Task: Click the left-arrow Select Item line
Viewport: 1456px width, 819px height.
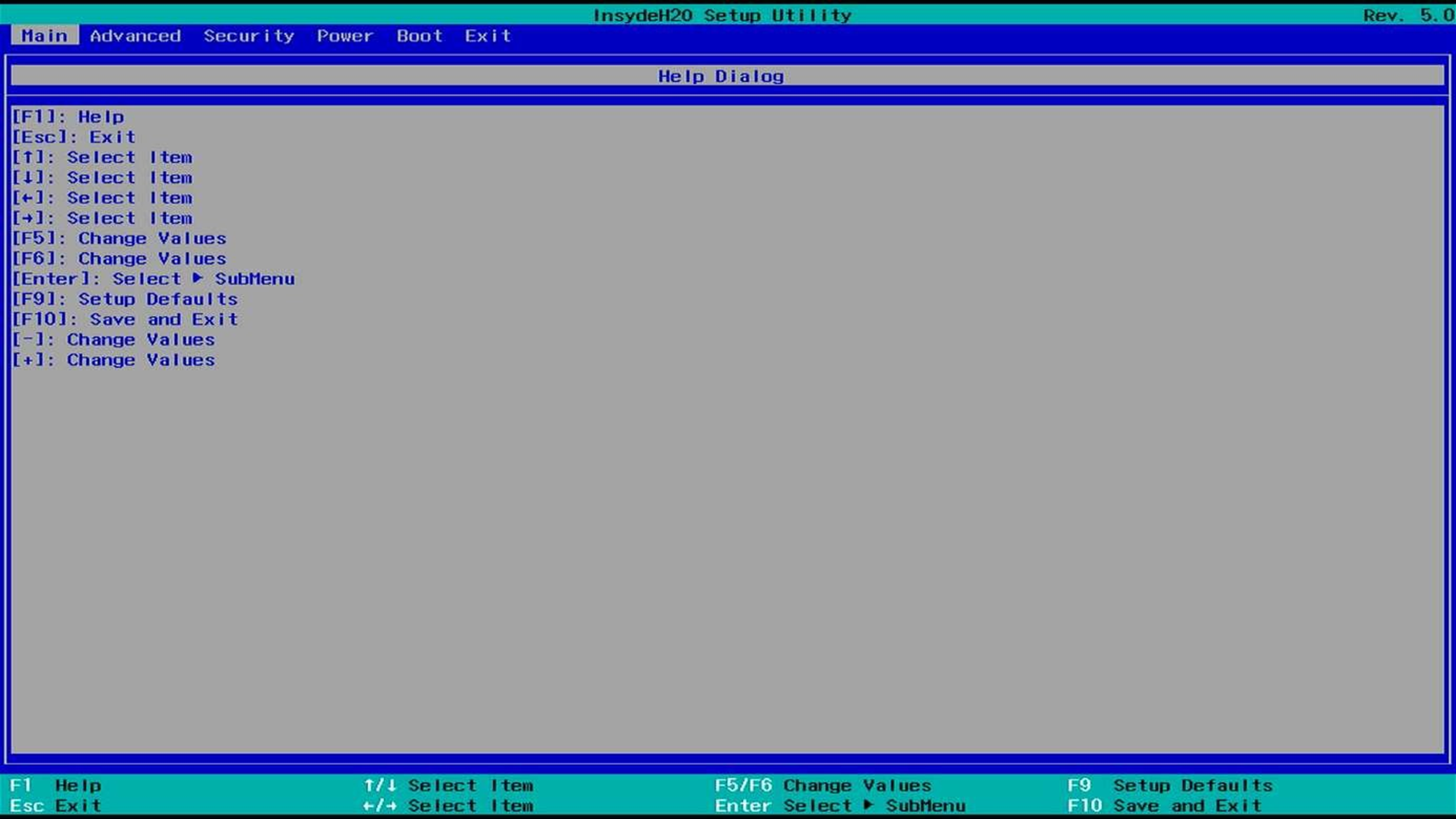Action: tap(102, 198)
